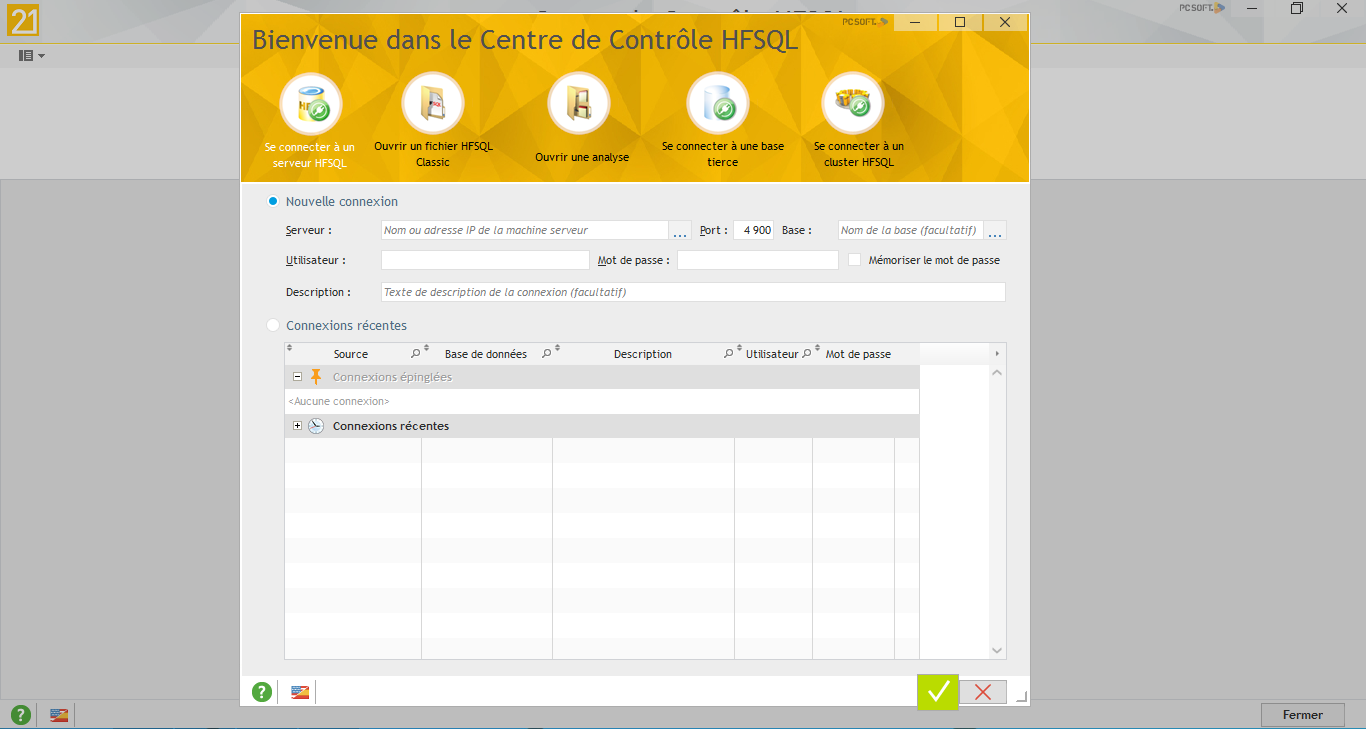Open the panel layout dropdown in the main window
1366x729 pixels.
click(x=32, y=56)
